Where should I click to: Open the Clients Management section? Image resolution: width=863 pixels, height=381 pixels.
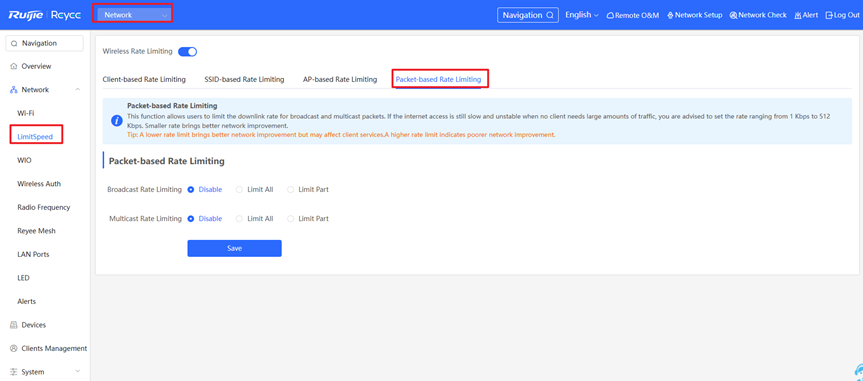coord(54,349)
